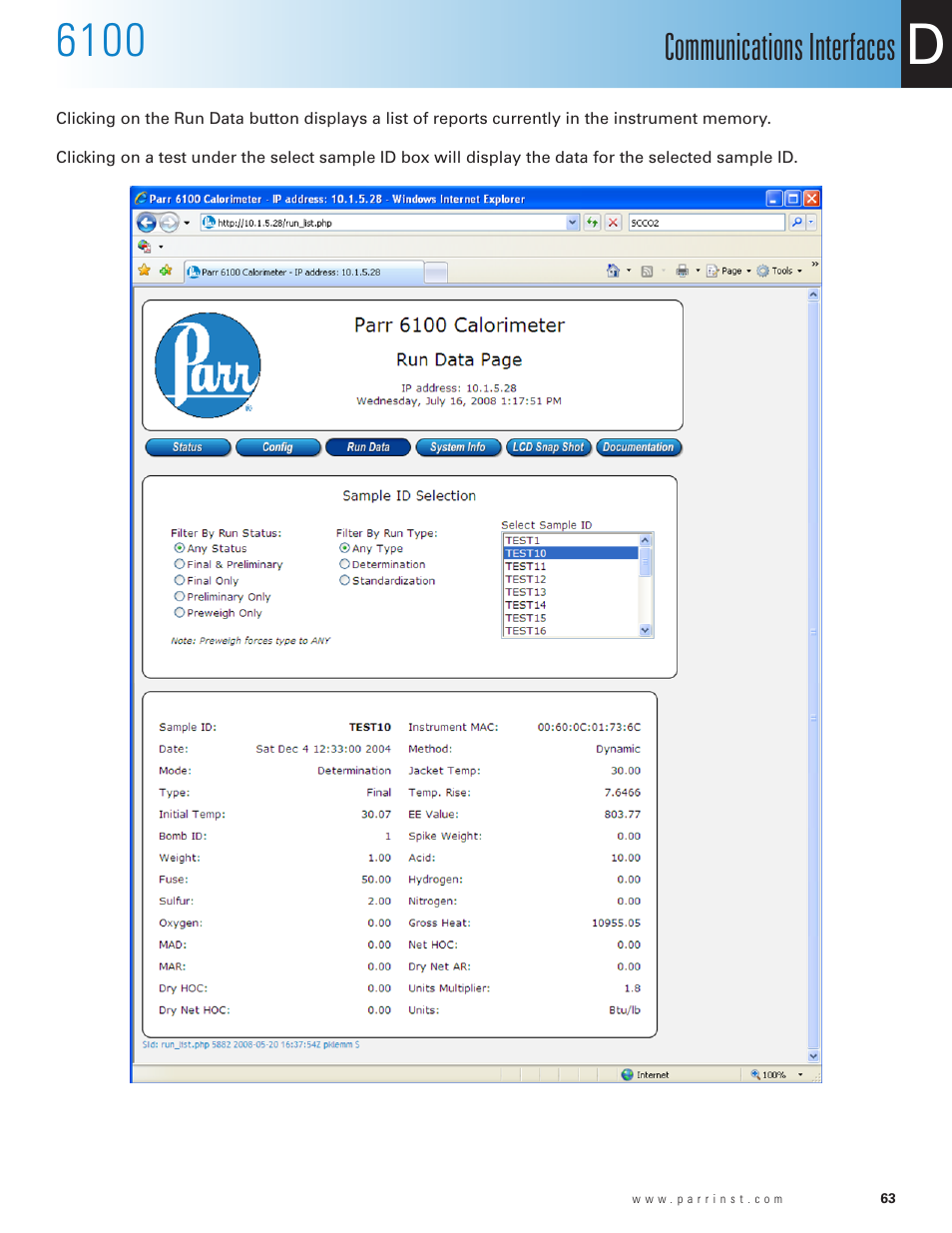This screenshot has width=952, height=1233.
Task: Click the sample list scroll down arrow
Action: tap(645, 630)
